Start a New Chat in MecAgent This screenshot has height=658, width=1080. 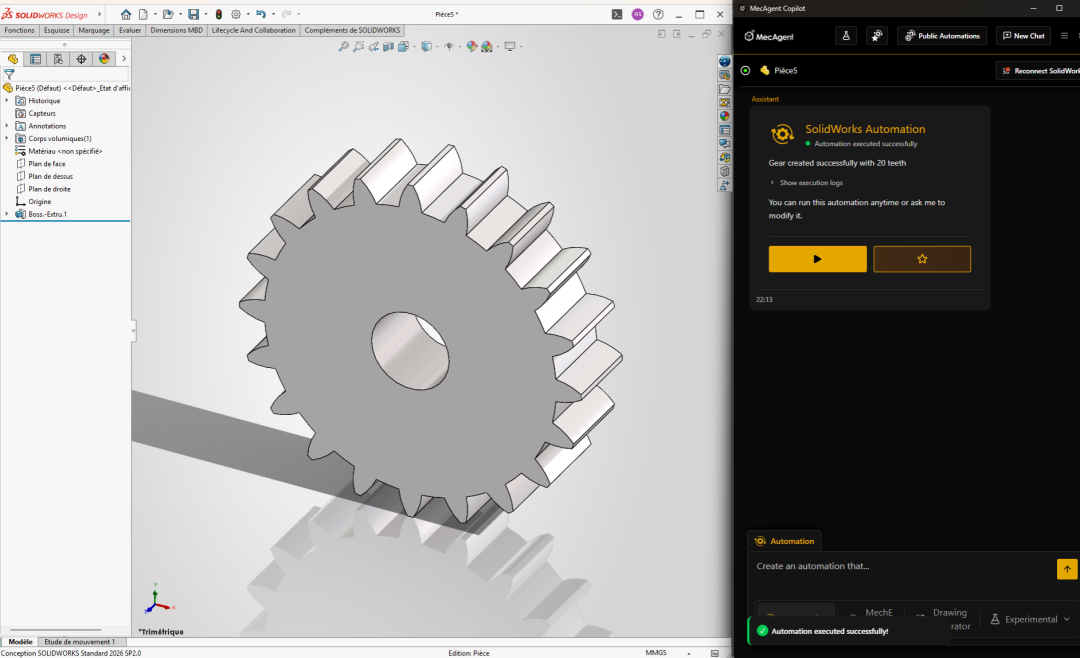1024,36
